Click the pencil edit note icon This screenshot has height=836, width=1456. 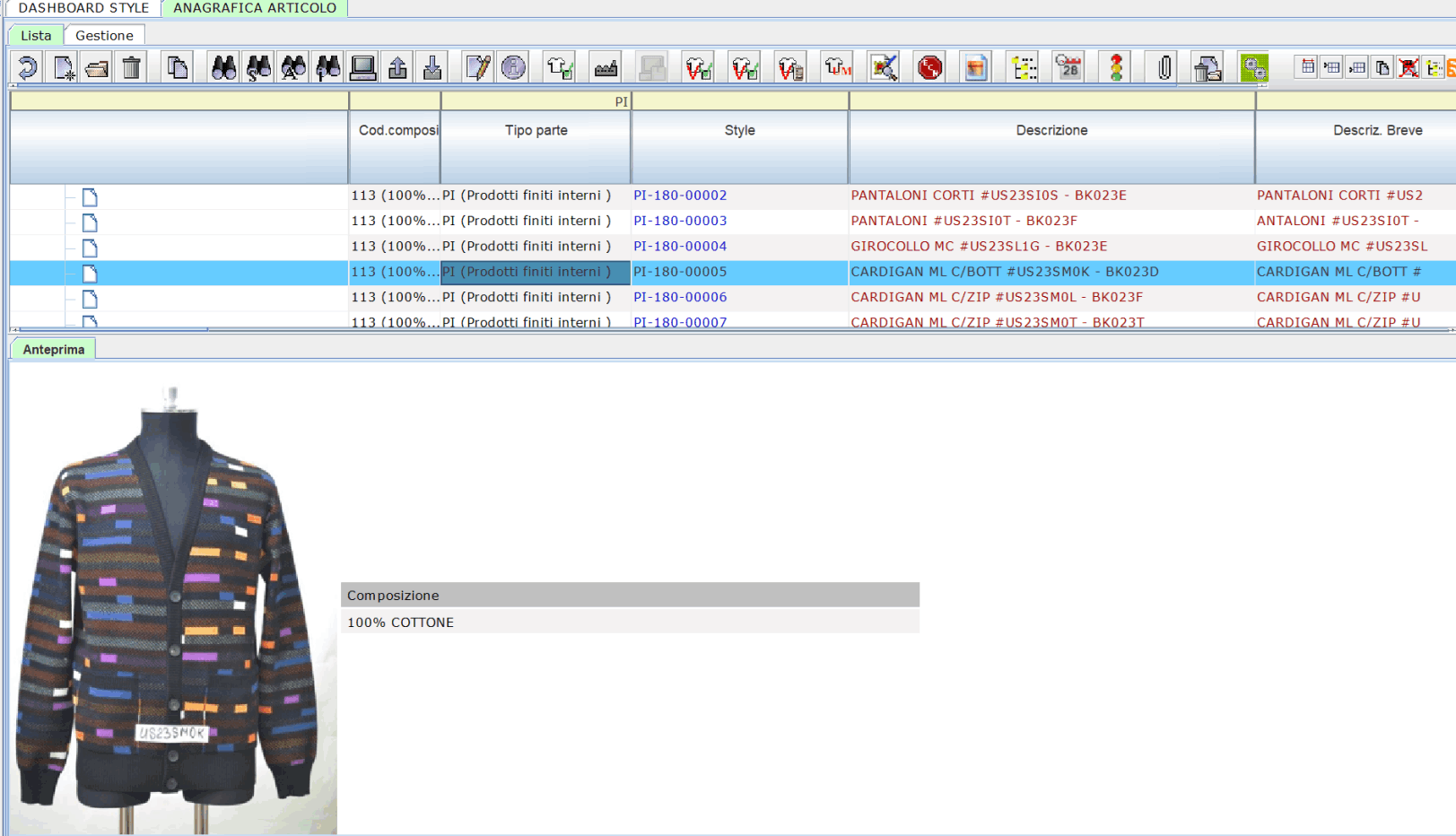tap(477, 67)
